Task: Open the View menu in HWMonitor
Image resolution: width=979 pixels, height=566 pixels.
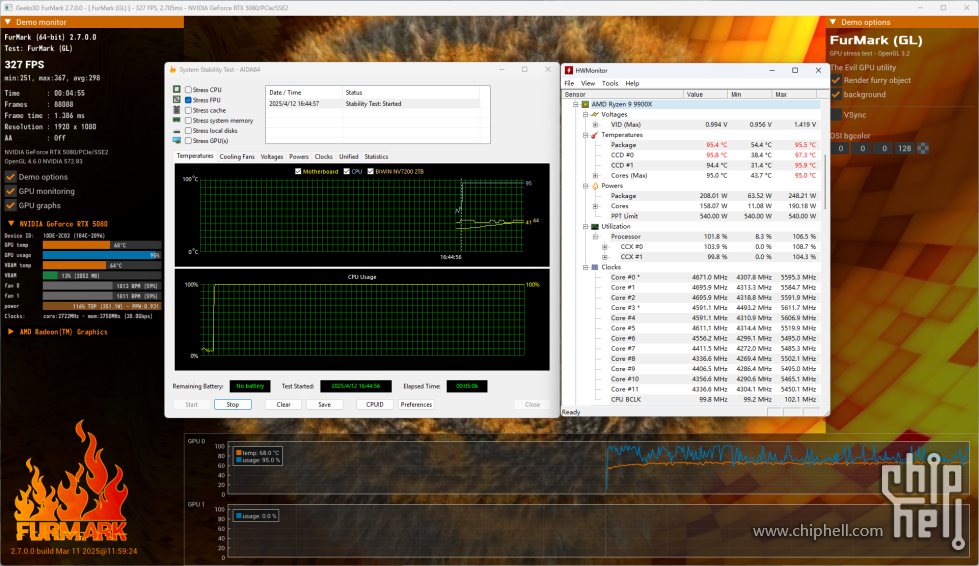Action: [588, 83]
